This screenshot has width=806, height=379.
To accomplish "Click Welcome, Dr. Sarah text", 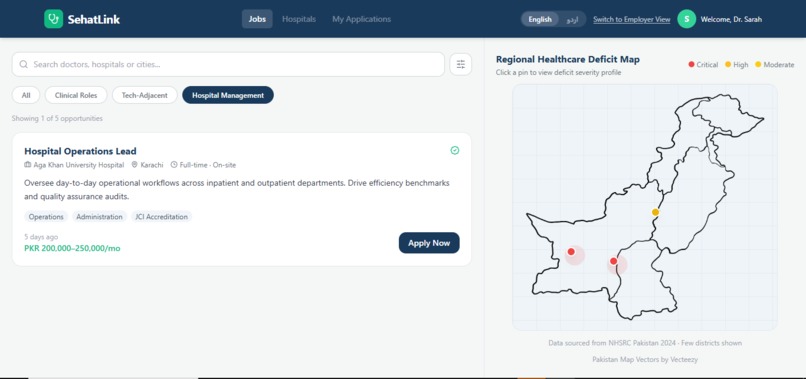I will pyautogui.click(x=731, y=20).
